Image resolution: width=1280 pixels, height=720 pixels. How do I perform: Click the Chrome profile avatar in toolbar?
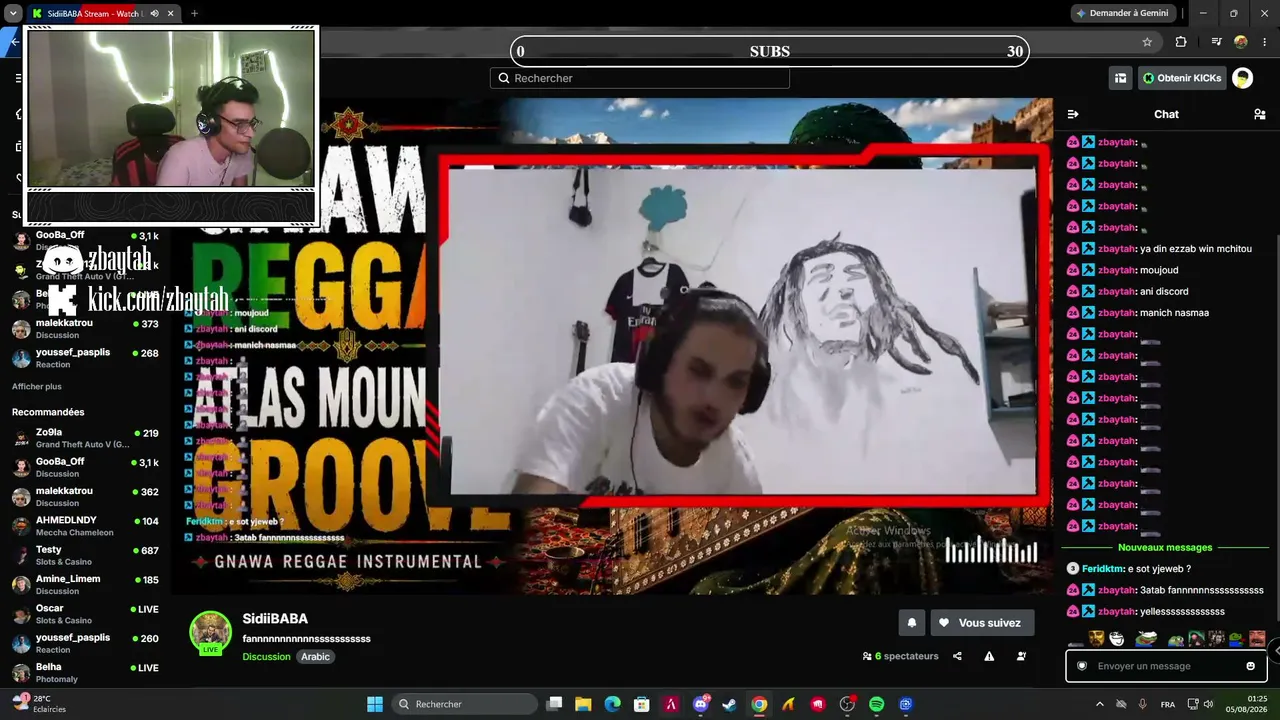point(1241,42)
